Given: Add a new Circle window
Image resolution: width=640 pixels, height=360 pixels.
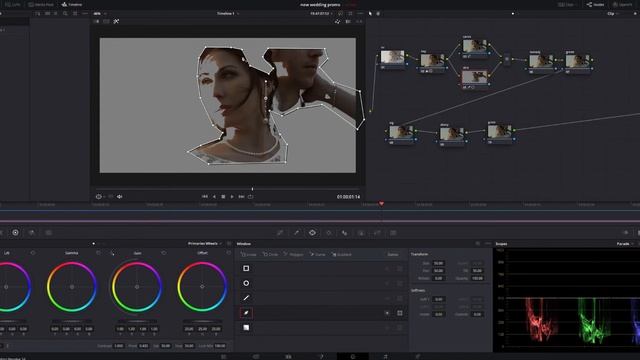Looking at the screenshot, I should click(x=270, y=255).
